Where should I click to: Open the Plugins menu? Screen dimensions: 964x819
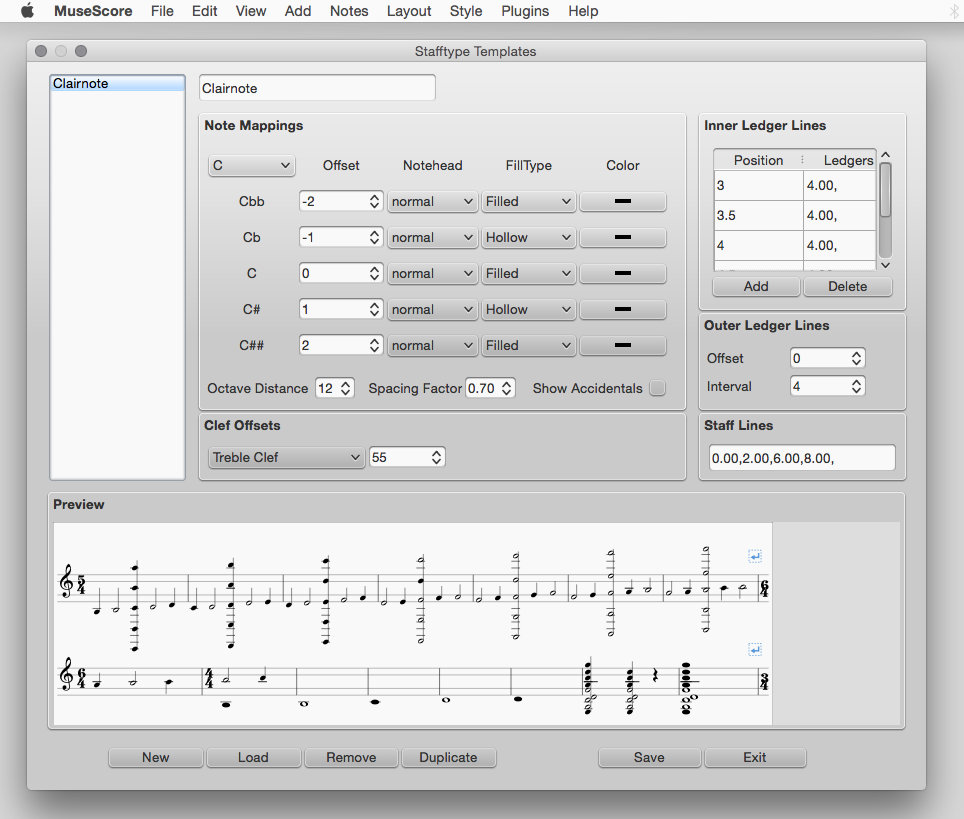525,11
